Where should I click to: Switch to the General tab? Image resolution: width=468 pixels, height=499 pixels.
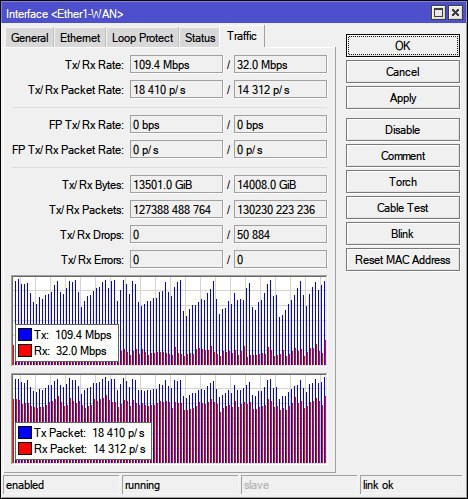[x=29, y=37]
